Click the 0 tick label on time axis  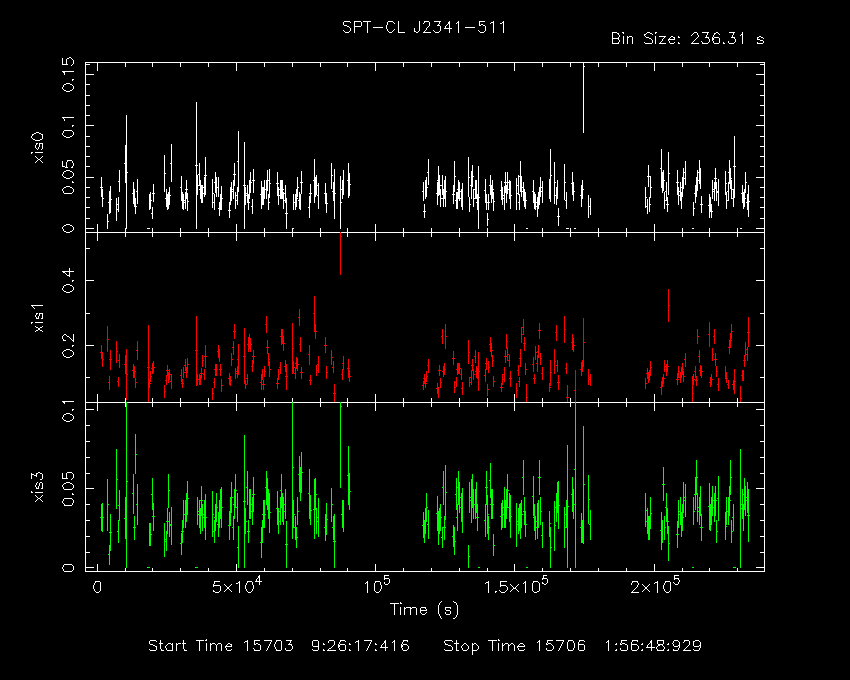click(x=98, y=587)
